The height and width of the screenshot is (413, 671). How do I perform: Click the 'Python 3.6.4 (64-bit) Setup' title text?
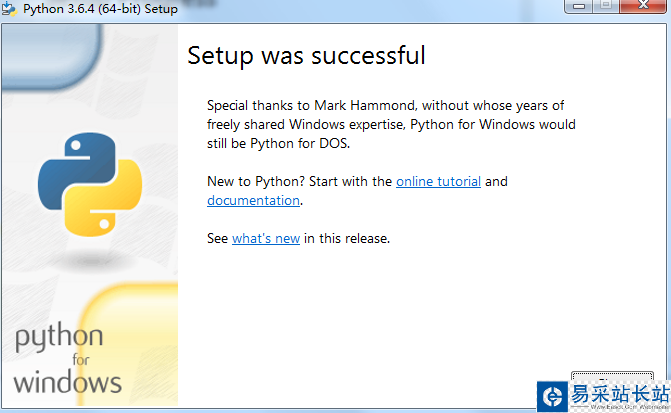coord(100,9)
